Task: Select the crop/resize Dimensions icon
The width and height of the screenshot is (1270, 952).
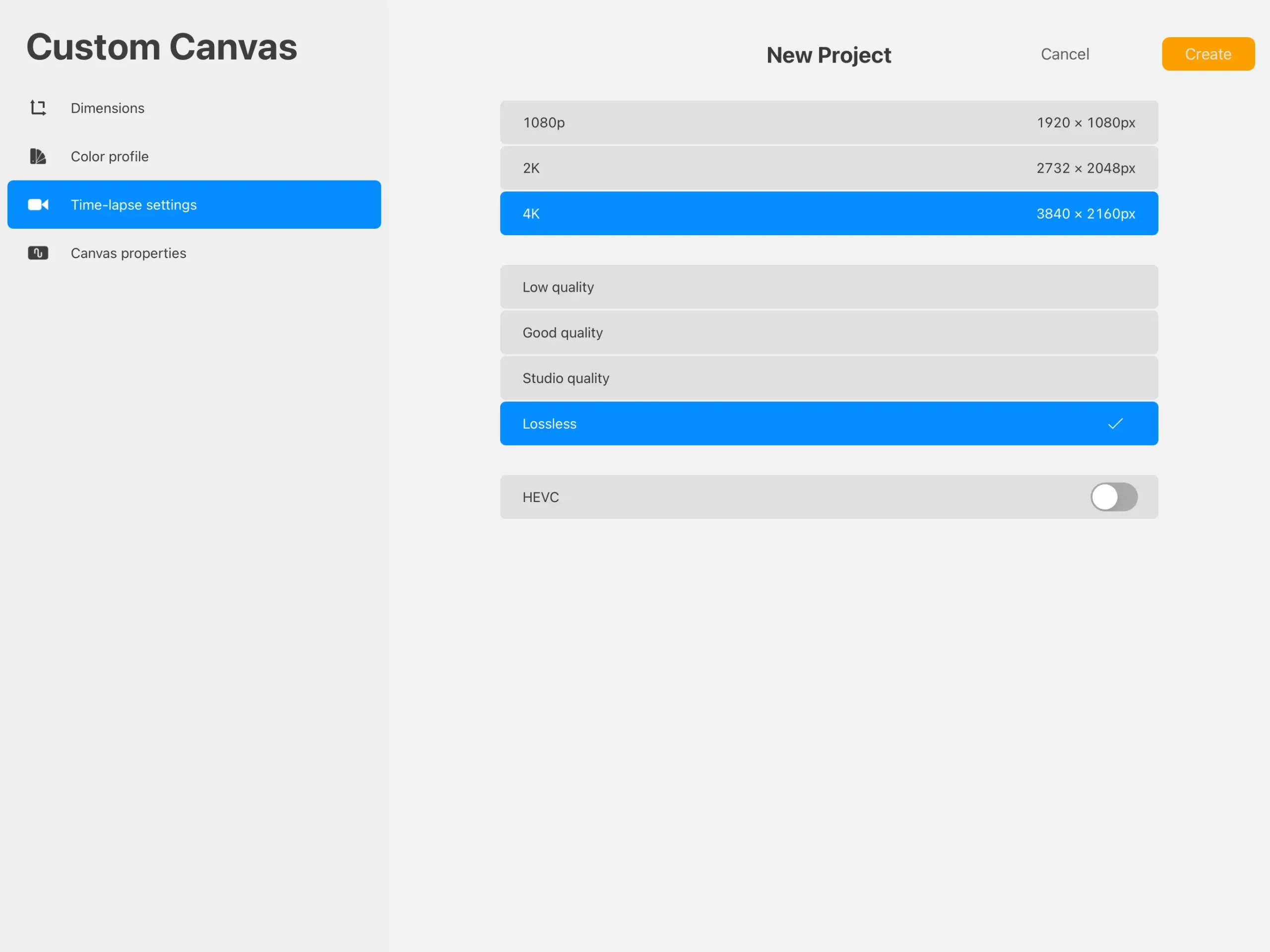Action: [x=37, y=107]
